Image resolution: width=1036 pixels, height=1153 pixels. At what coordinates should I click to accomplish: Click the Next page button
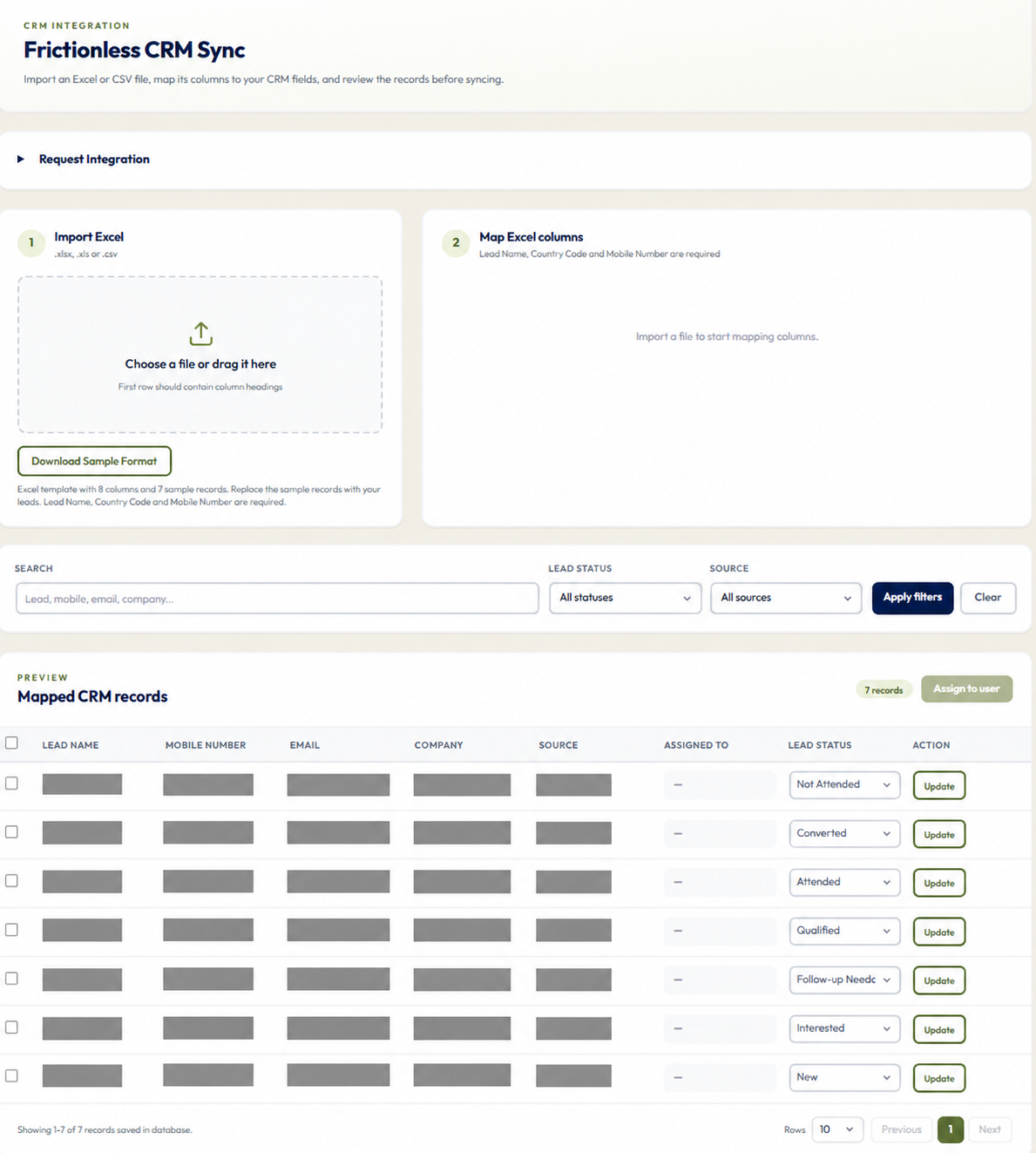(990, 1129)
